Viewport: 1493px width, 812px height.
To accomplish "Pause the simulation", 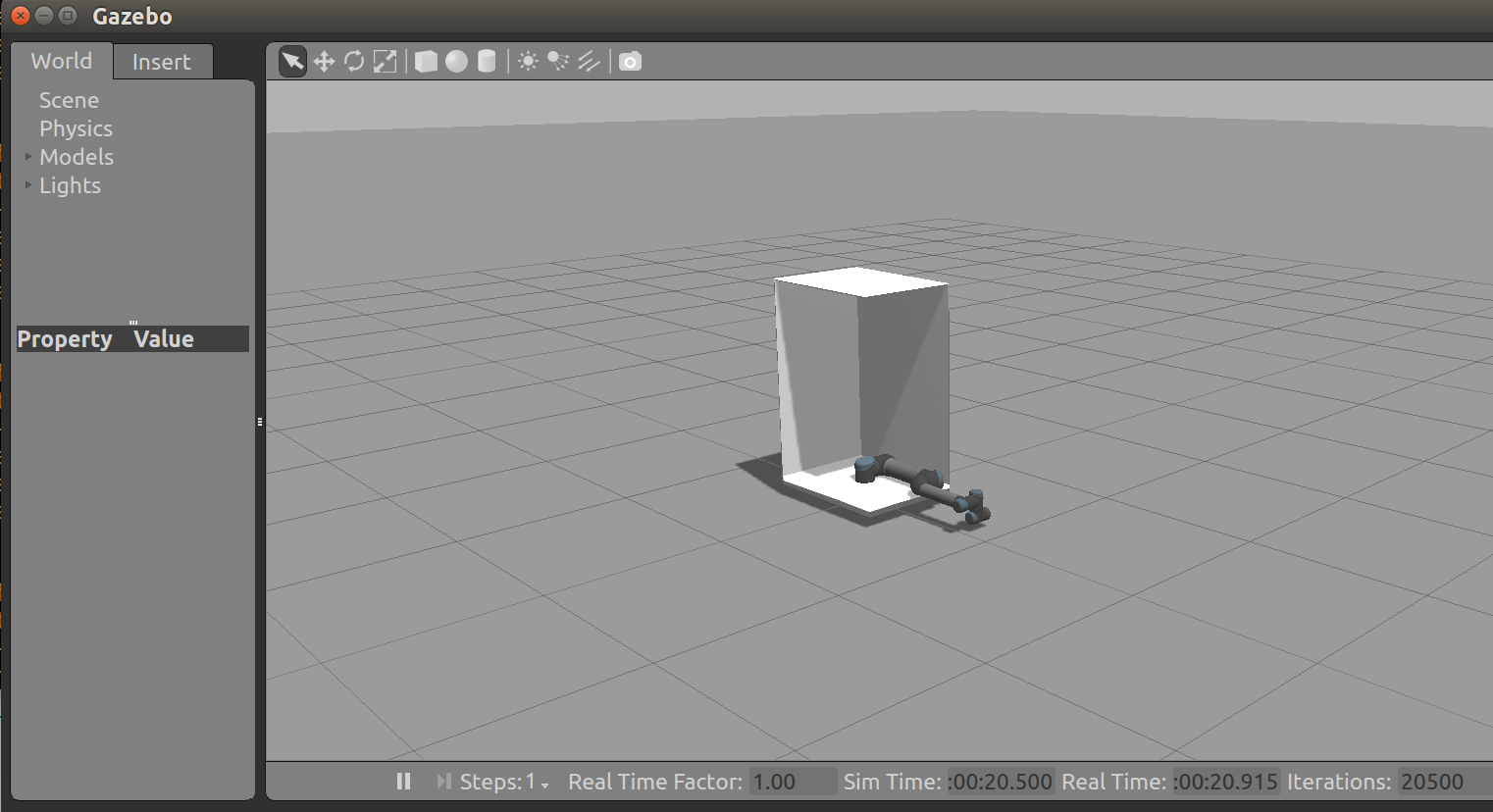I will point(403,782).
